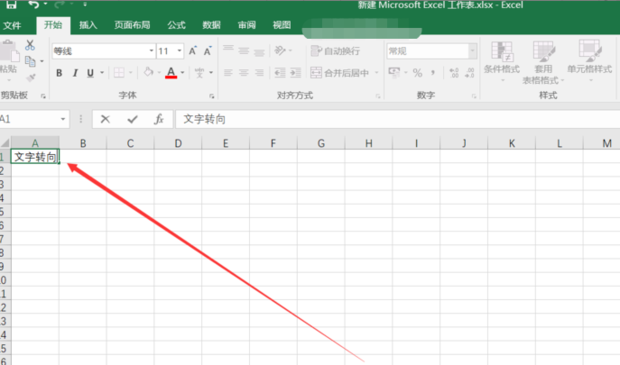
Task: Click the 合并后居中 merge button
Action: pyautogui.click(x=340, y=73)
